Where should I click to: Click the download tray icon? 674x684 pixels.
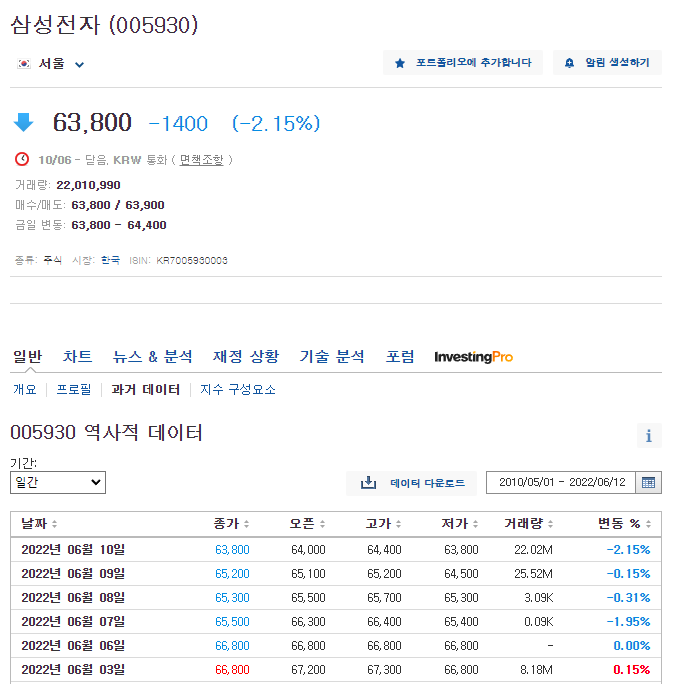tap(368, 482)
